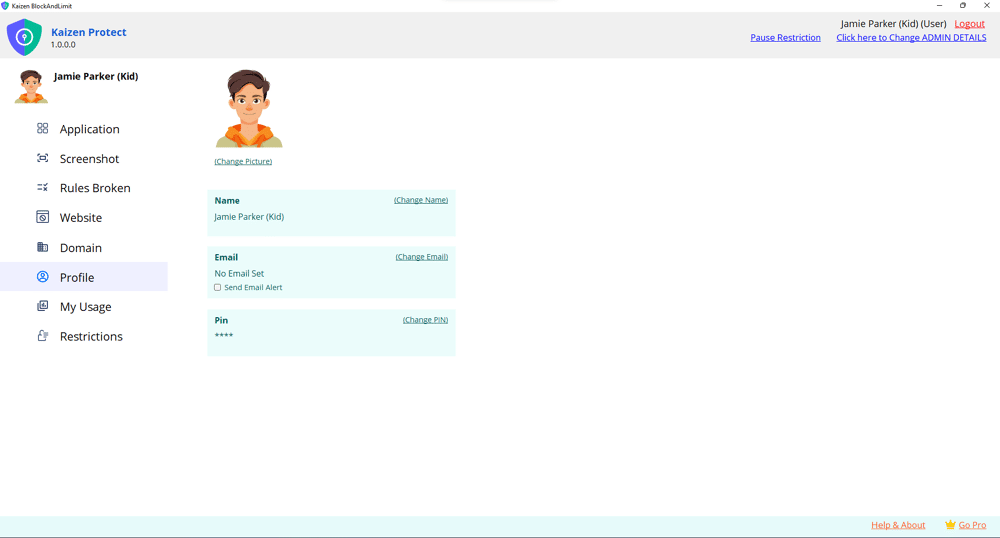
Task: Click the Website browser icon in sidebar
Action: pos(42,217)
